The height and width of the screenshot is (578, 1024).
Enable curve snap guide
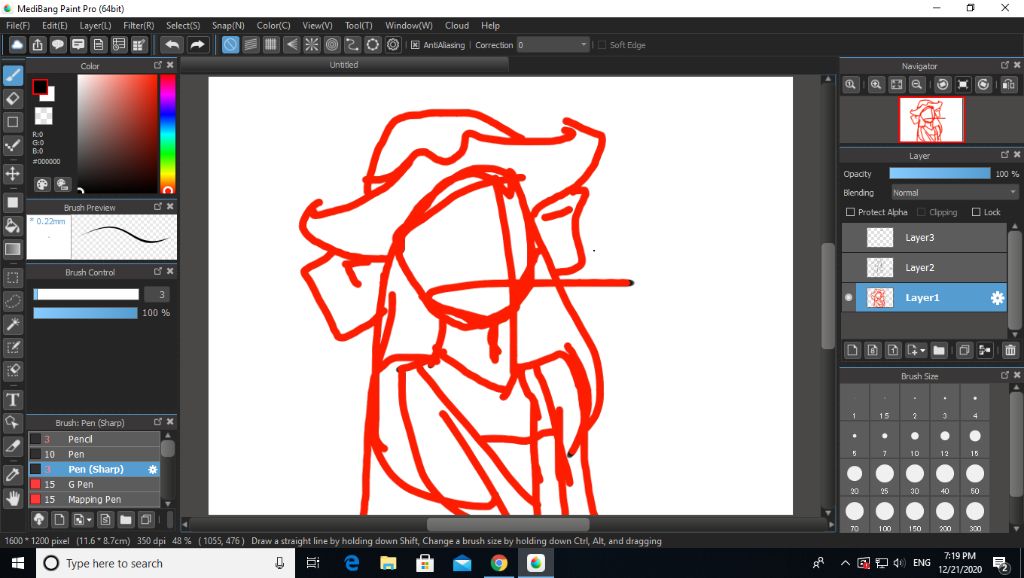click(352, 45)
